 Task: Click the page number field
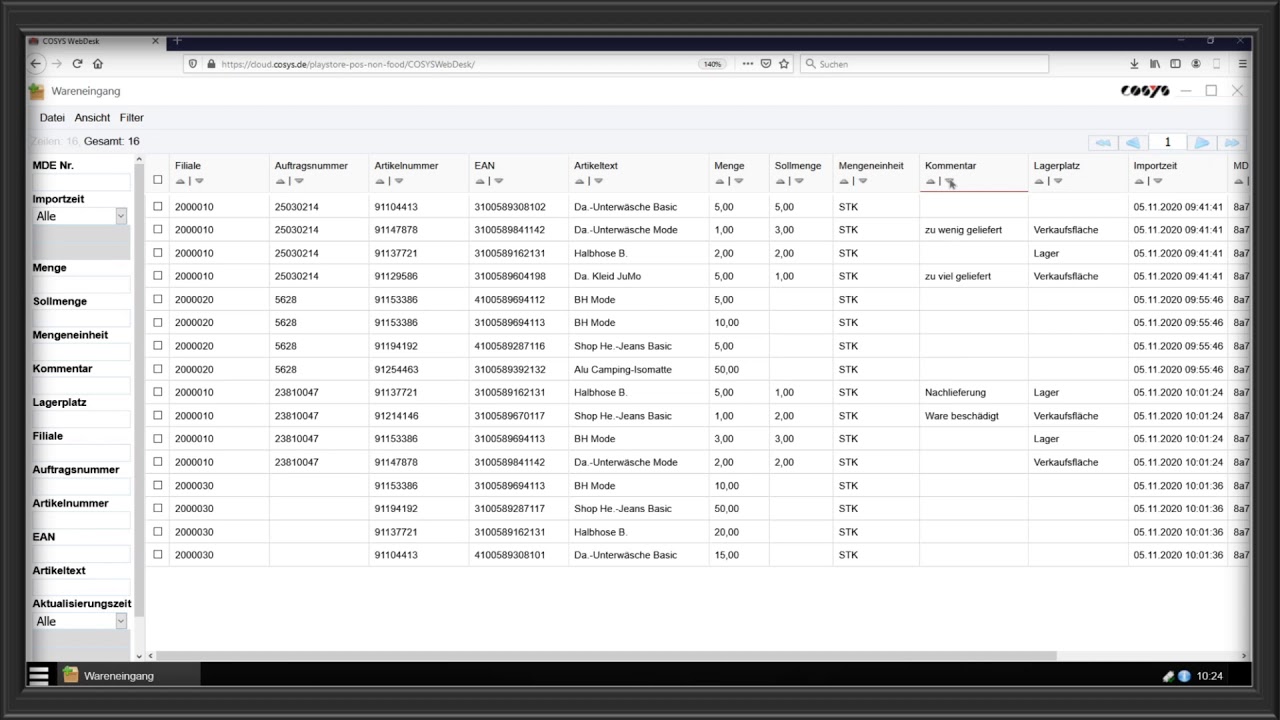coord(1168,142)
